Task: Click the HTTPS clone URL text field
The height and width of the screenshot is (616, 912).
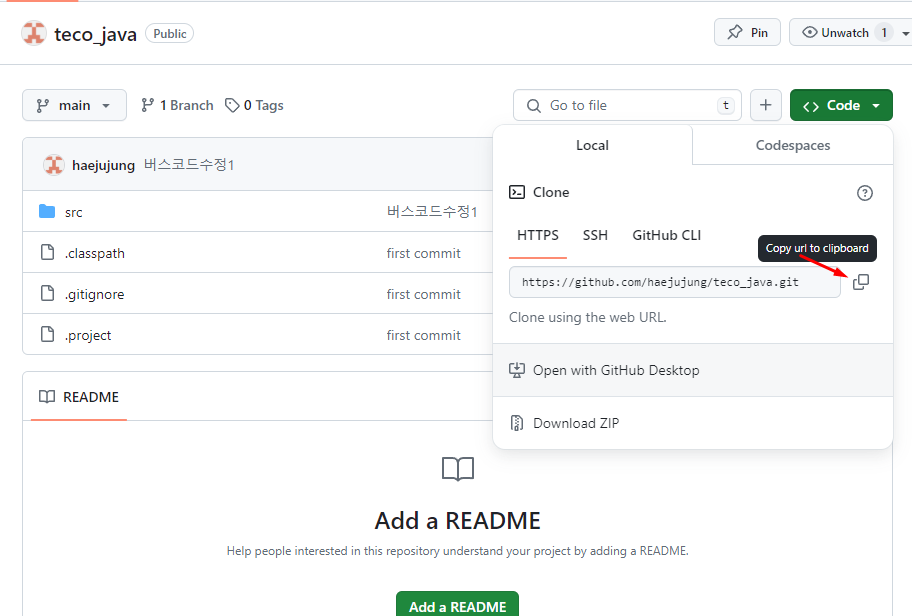Action: 675,282
